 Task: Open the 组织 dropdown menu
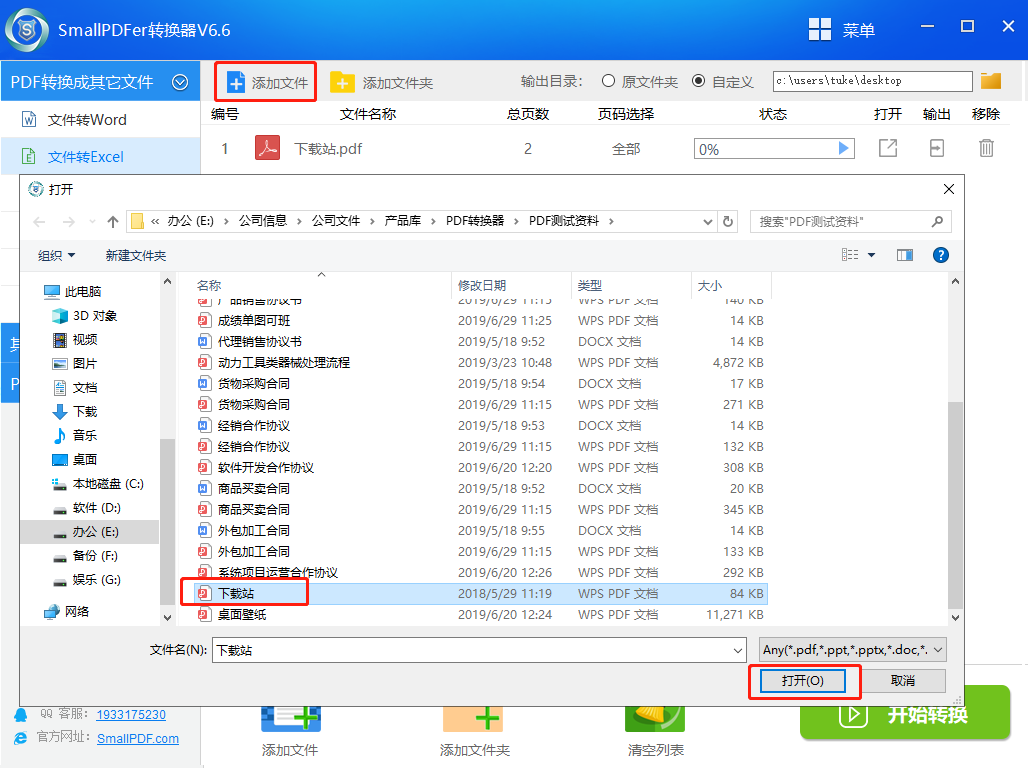(56, 255)
